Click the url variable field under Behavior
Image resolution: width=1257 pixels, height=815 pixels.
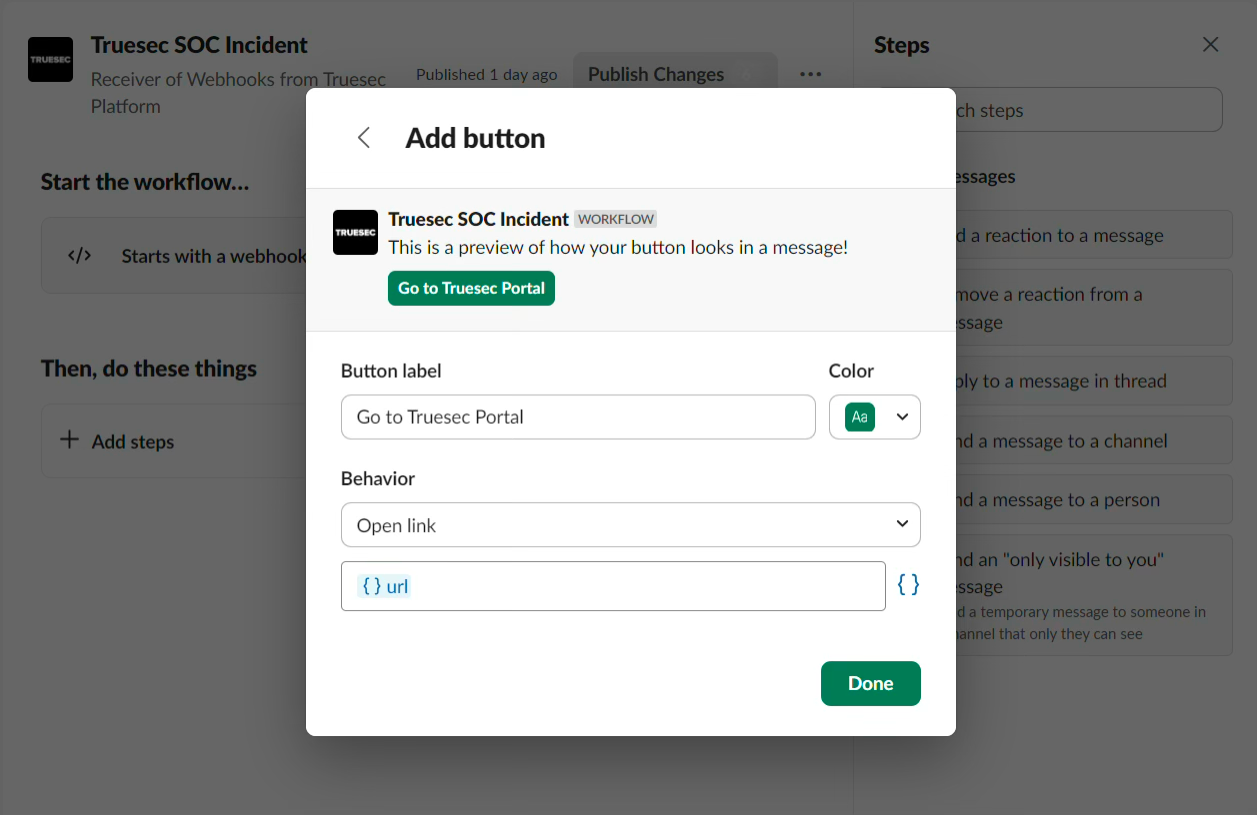click(613, 585)
